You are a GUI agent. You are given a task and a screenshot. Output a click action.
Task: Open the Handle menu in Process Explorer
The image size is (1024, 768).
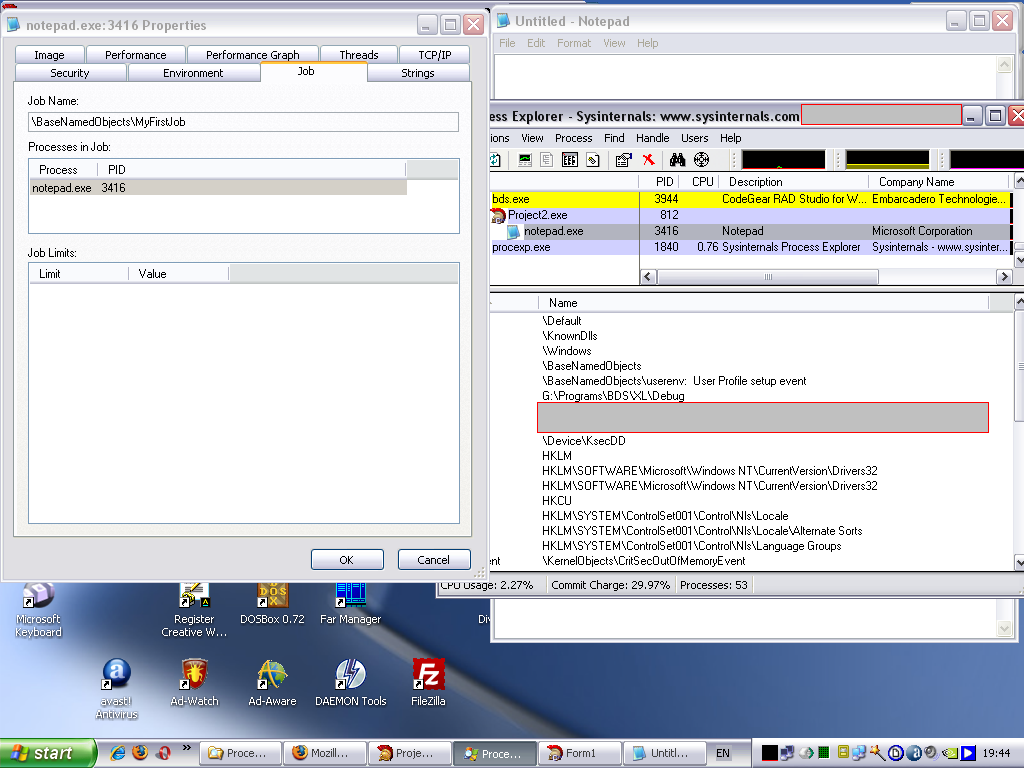(x=652, y=138)
